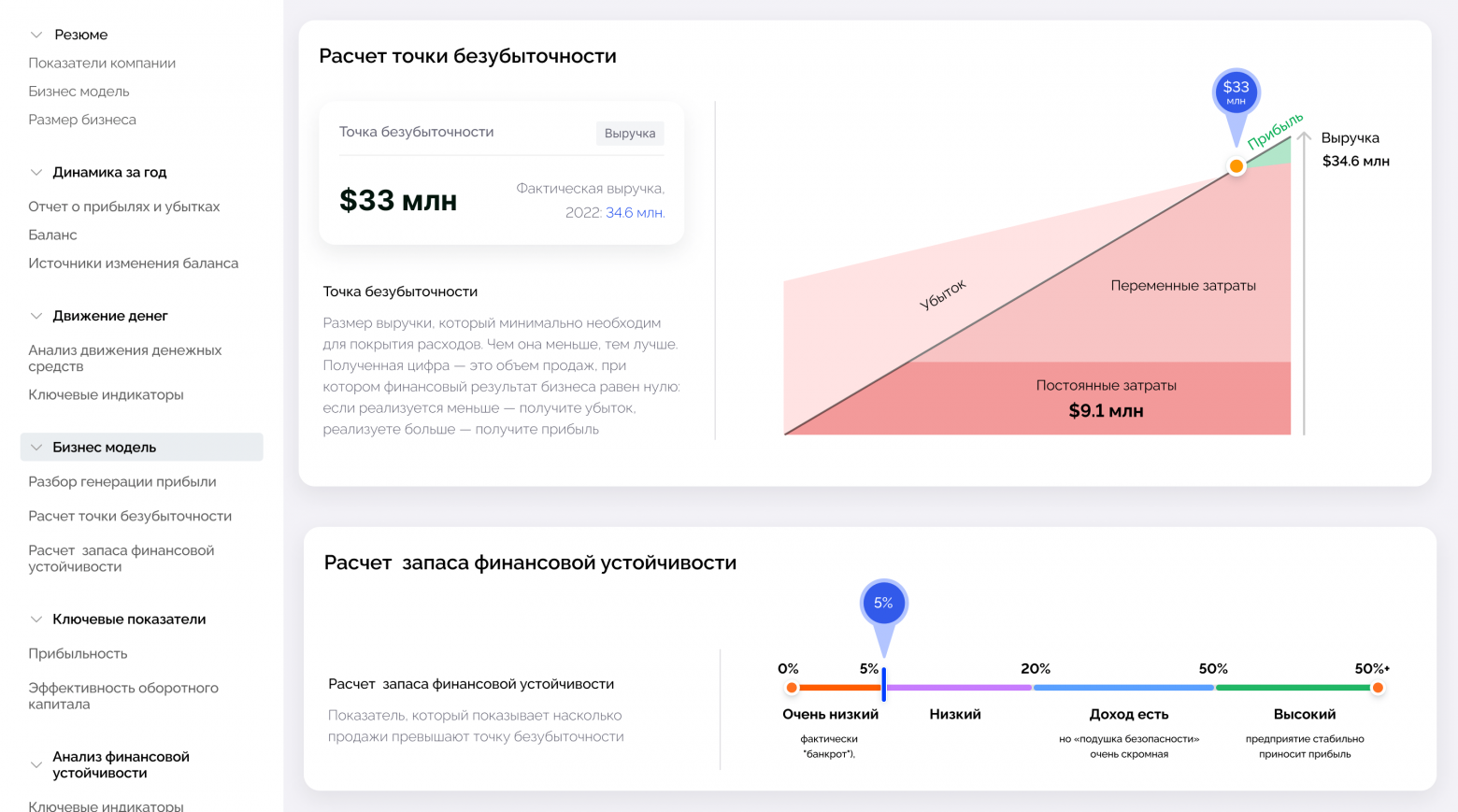Click the orange 50%+ scale endpoint dot
Screen dimensions: 1458x812
click(1378, 688)
